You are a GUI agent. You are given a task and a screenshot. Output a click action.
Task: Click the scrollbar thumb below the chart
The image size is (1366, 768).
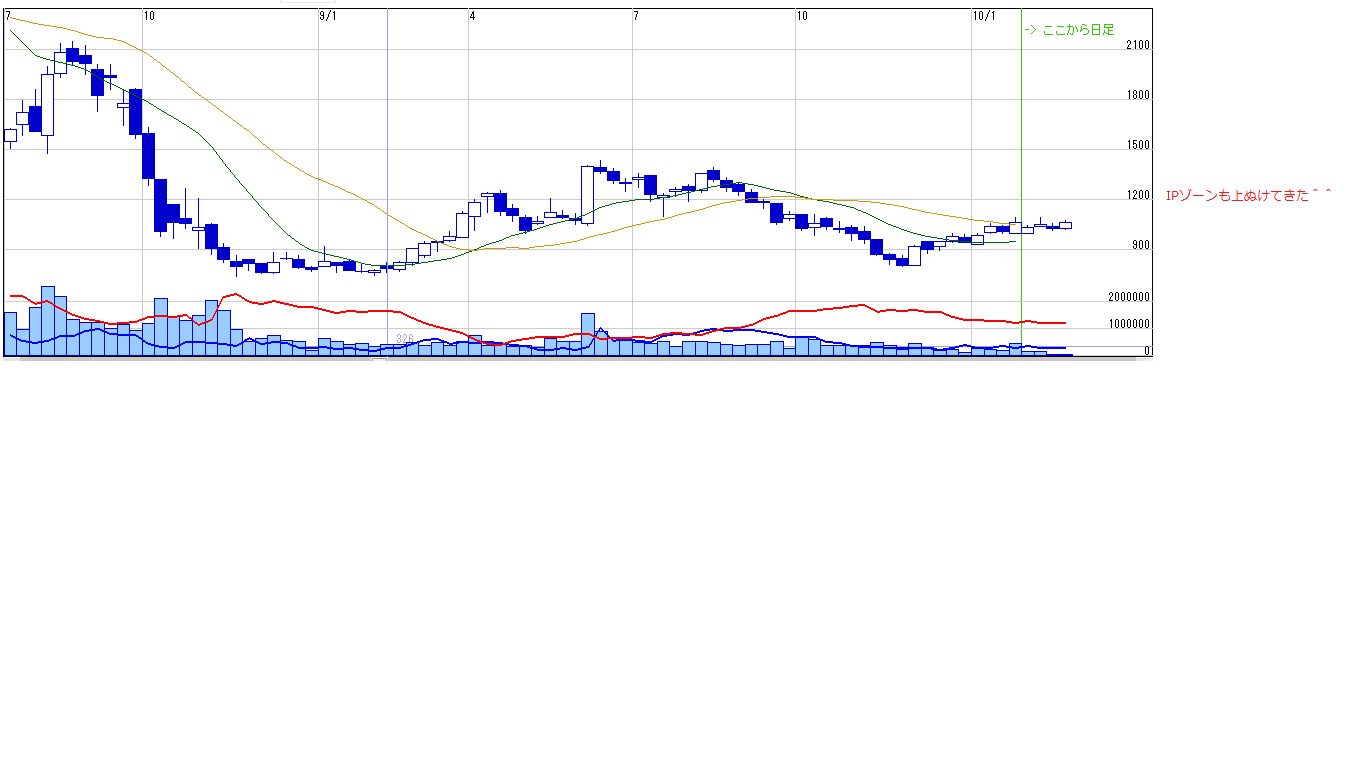(379, 358)
